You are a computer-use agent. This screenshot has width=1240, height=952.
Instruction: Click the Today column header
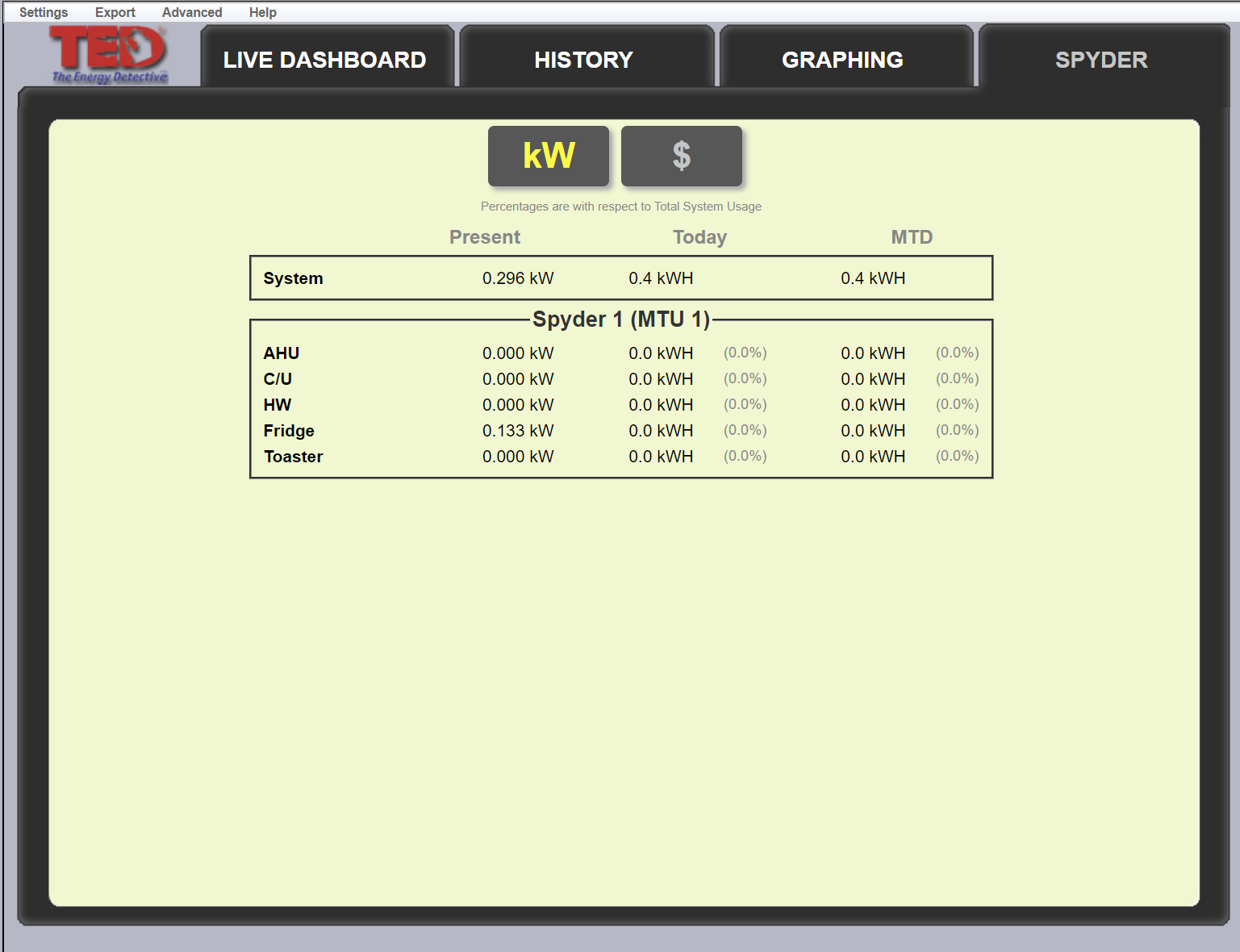[x=700, y=237]
